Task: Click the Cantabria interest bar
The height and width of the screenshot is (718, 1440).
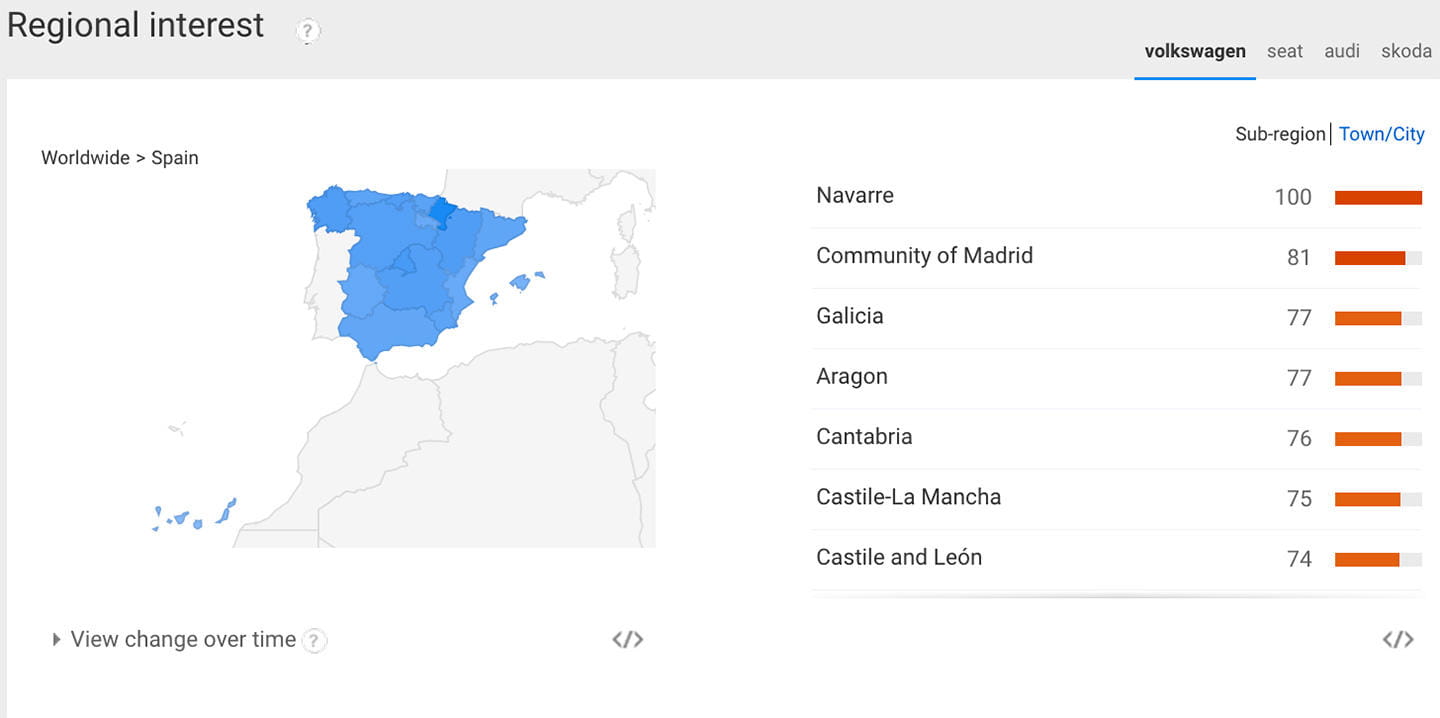Action: pyautogui.click(x=1378, y=438)
